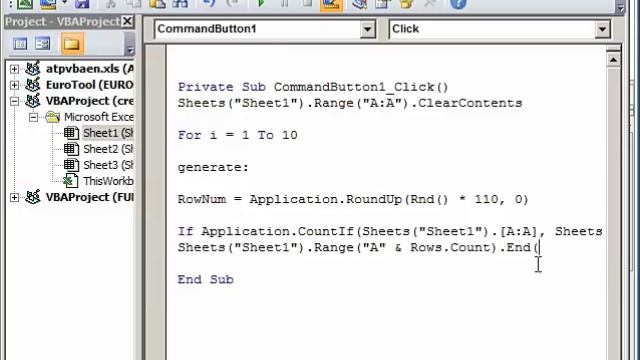
Task: Select Sheet2 module in project tree
Action: pos(108,149)
